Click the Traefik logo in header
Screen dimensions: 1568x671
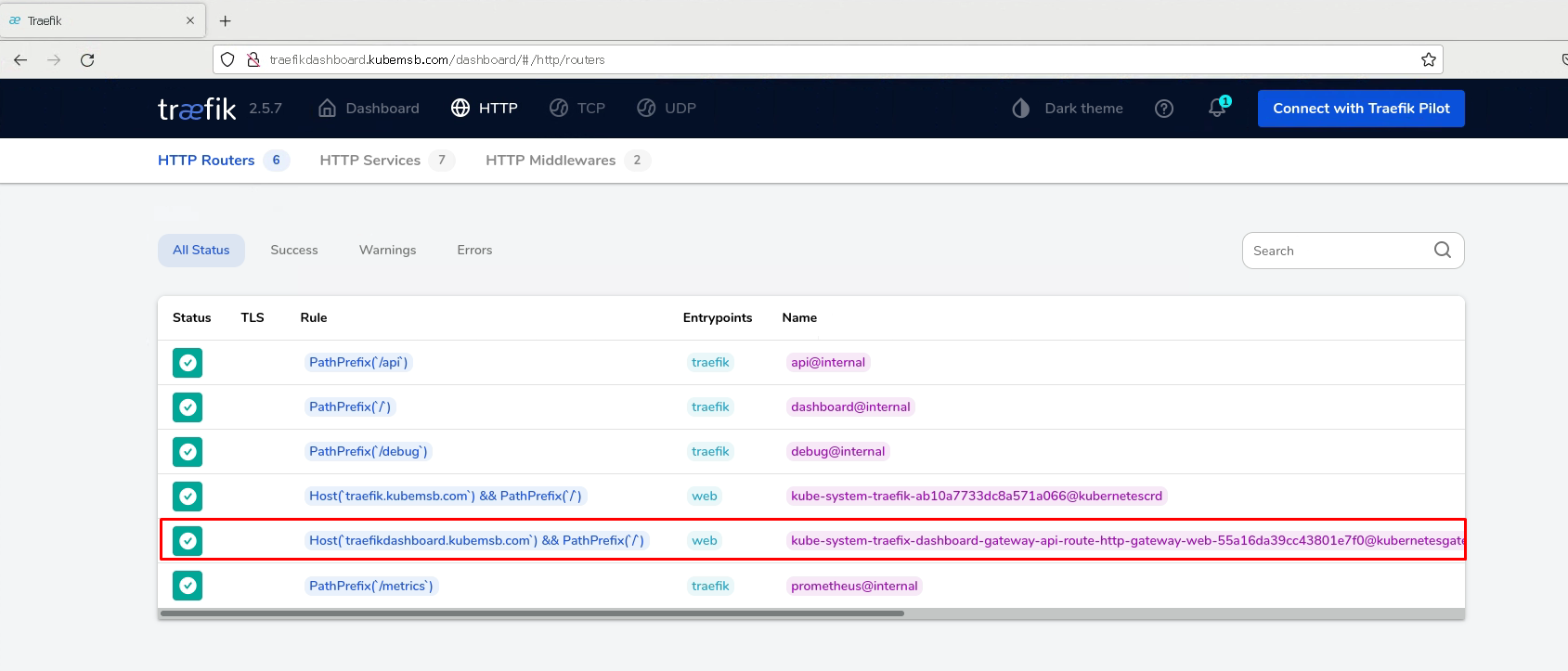click(197, 109)
